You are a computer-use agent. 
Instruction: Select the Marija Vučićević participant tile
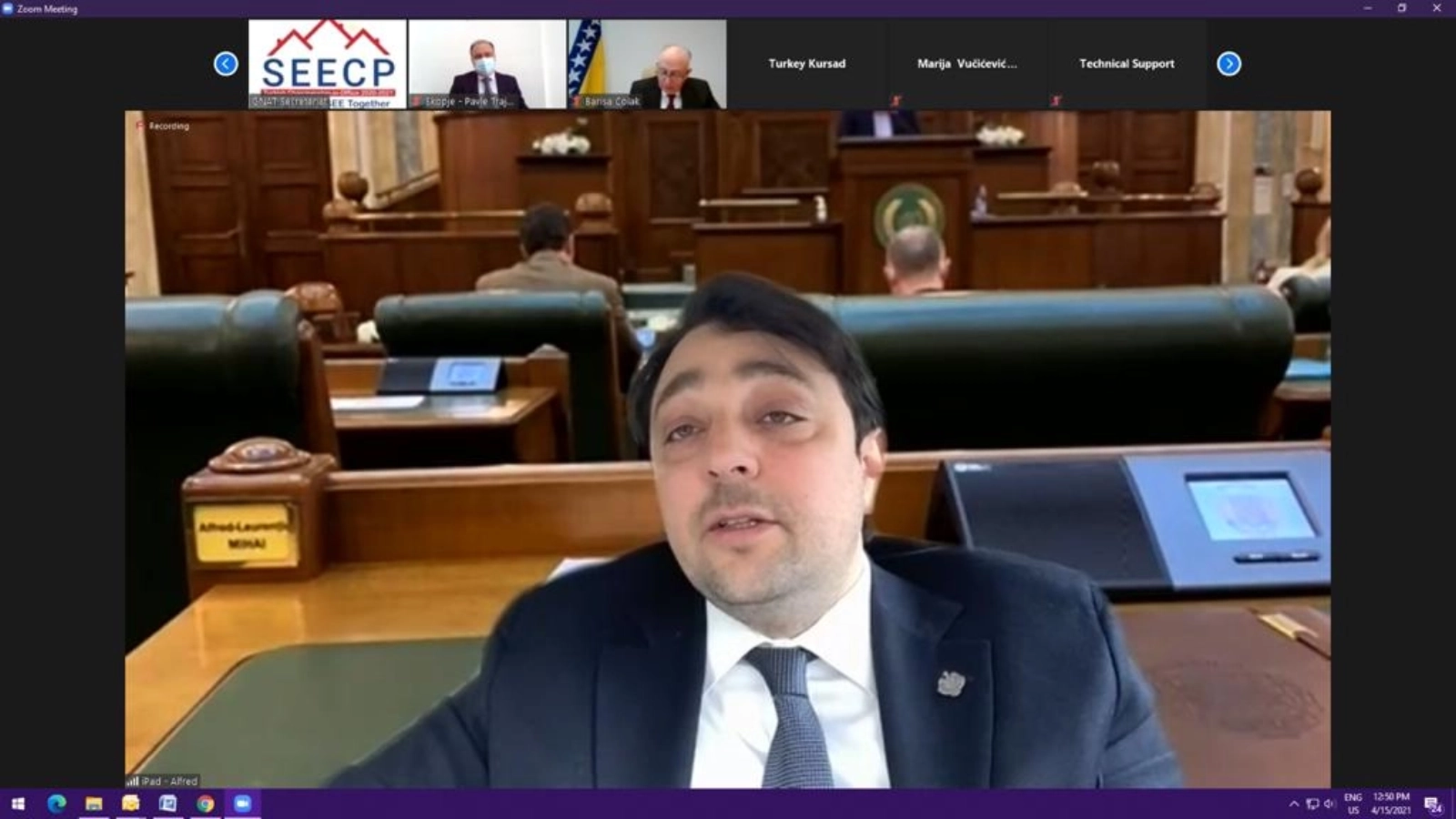tap(966, 64)
